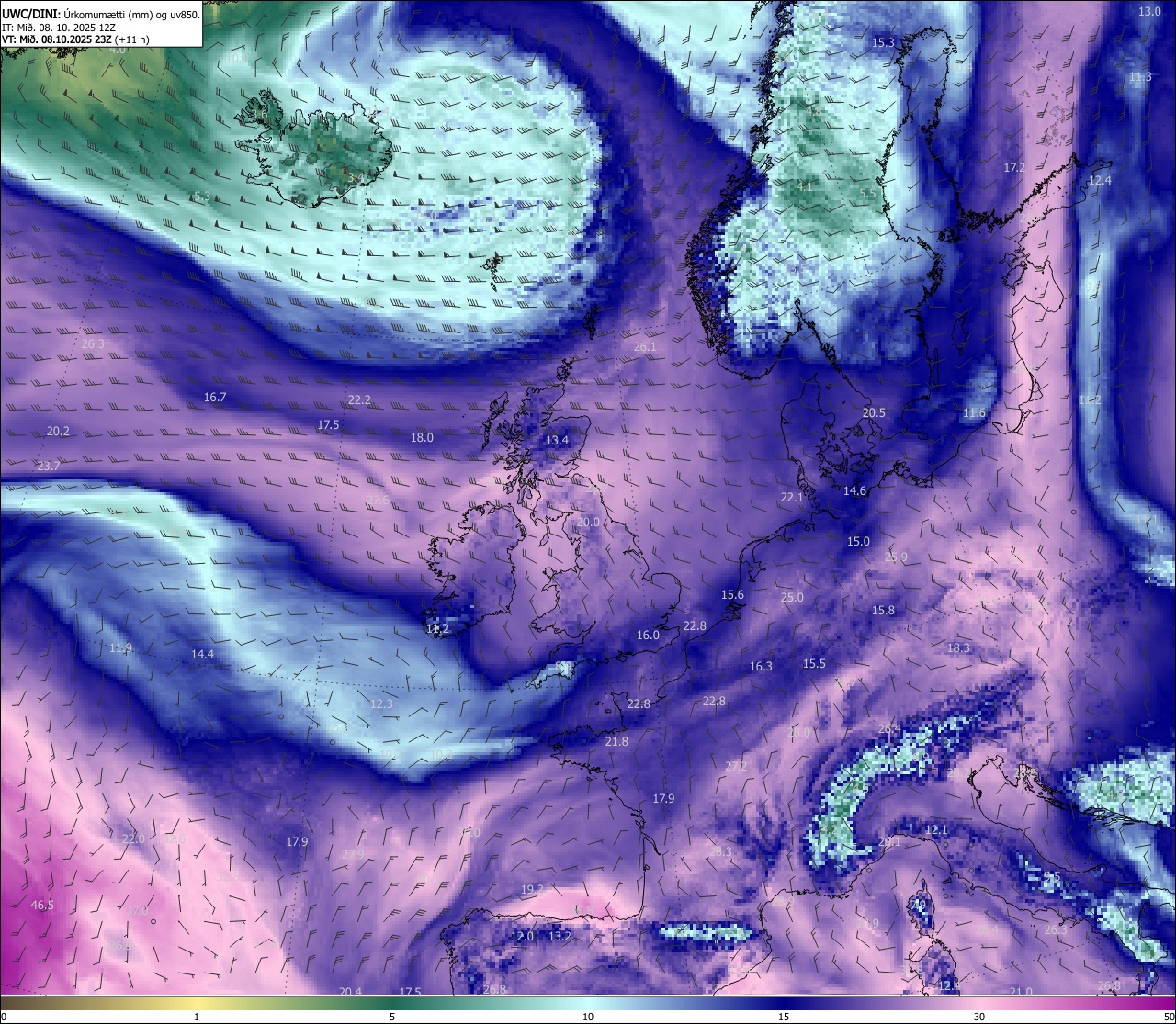
Task: Click the 13.4 value over Scotland
Action: pos(557,441)
